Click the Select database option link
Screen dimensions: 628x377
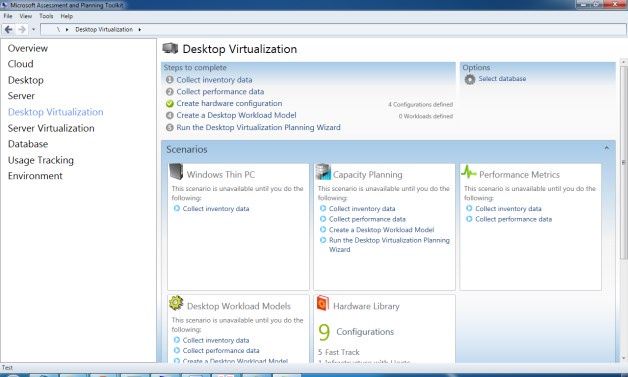point(502,79)
